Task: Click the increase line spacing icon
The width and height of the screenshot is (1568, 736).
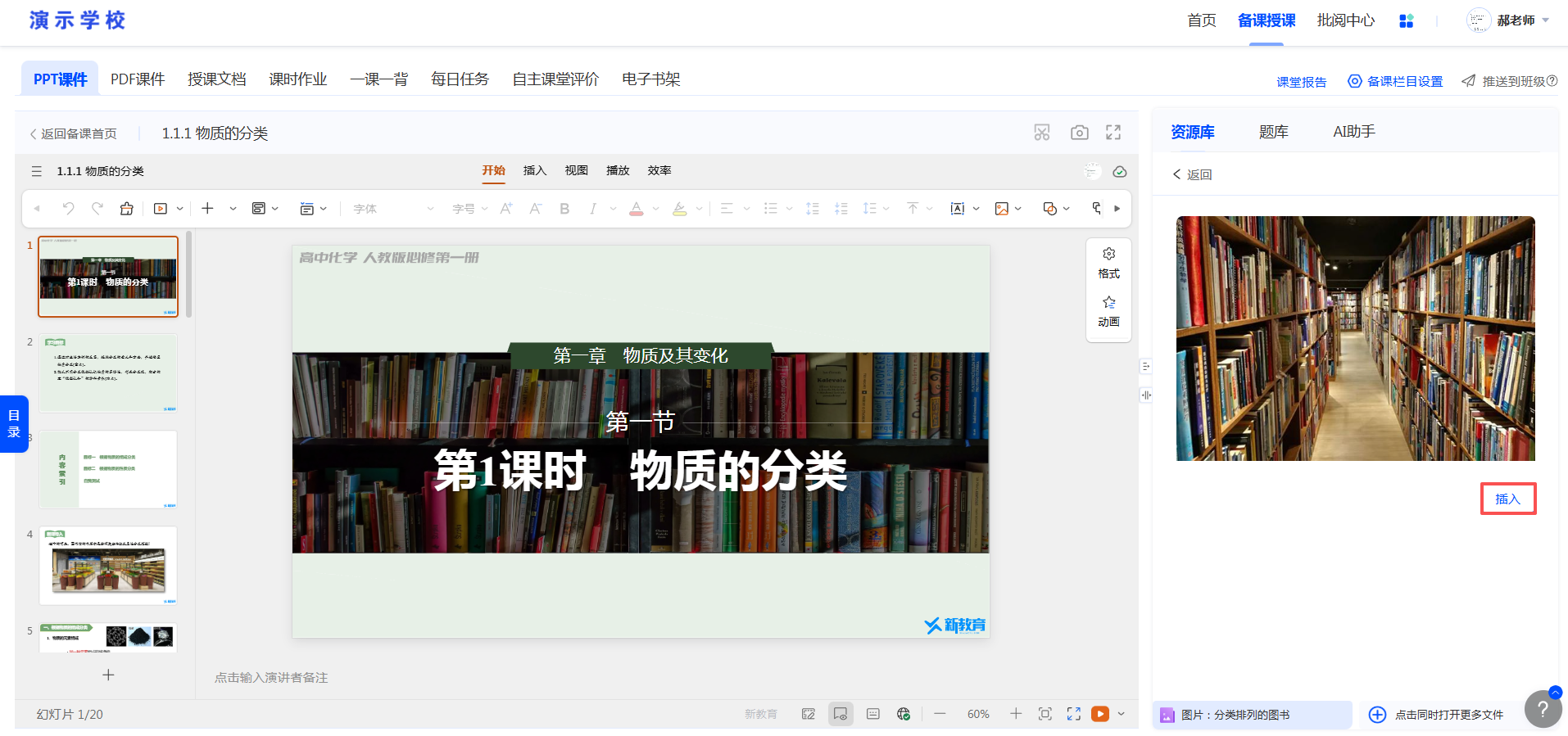Action: click(813, 209)
